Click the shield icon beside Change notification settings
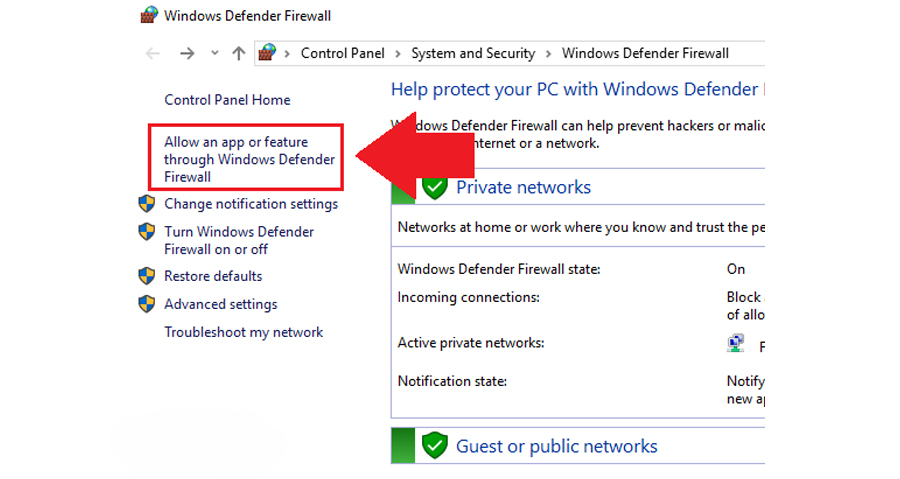Image resolution: width=900 pixels, height=479 pixels. coord(147,204)
